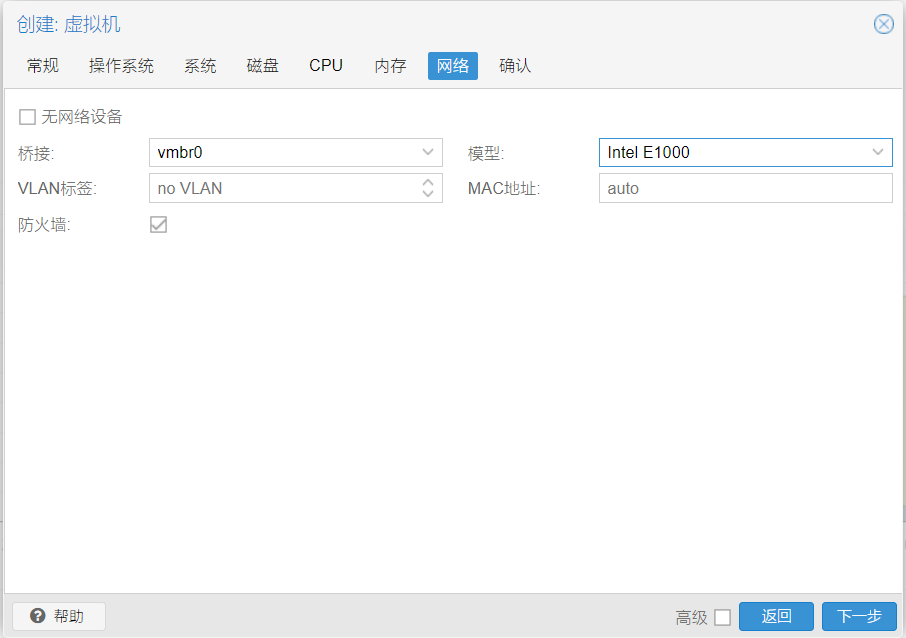
Task: Switch to the CPU tab
Action: [x=326, y=66]
